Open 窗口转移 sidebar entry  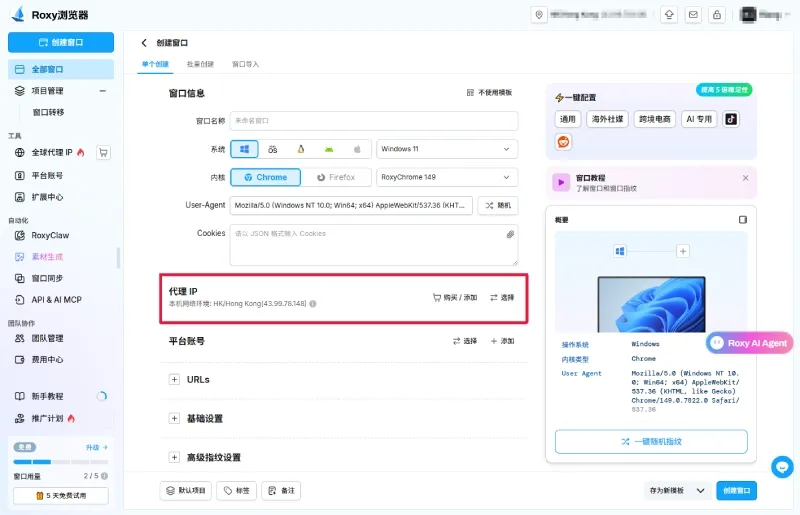tap(48, 112)
